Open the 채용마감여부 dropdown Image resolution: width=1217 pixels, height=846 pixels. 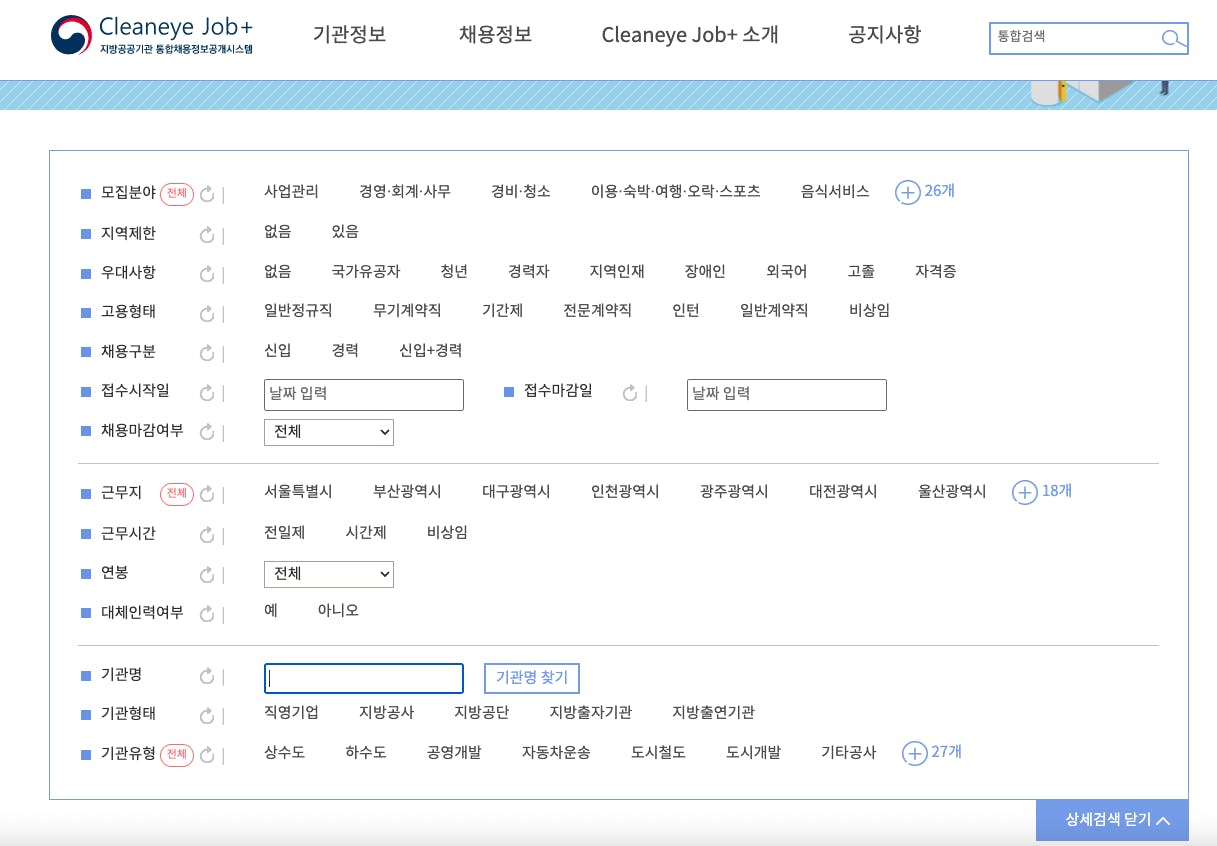(x=329, y=433)
